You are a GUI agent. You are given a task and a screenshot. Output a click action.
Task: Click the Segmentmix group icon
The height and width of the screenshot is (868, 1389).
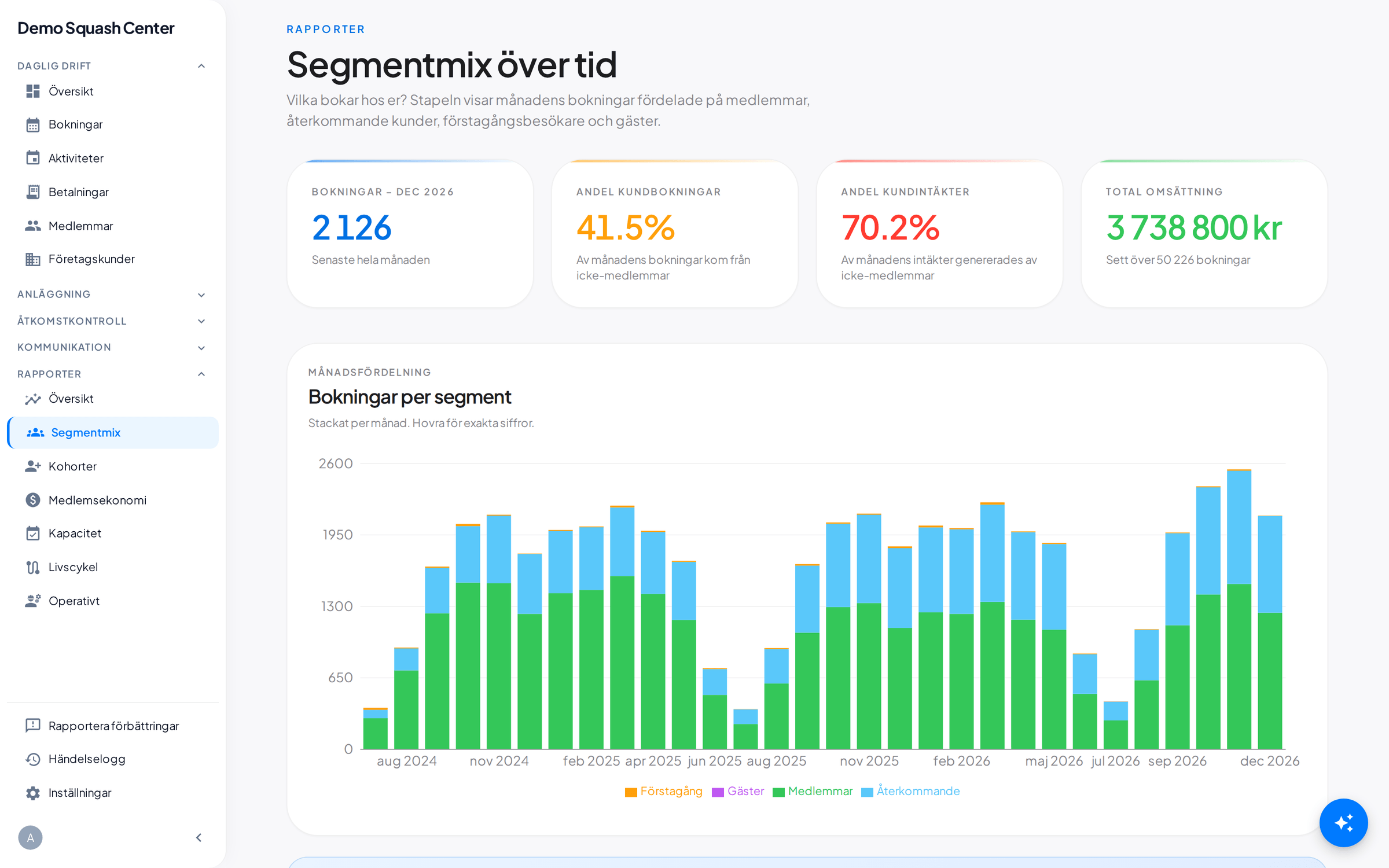coord(35,432)
